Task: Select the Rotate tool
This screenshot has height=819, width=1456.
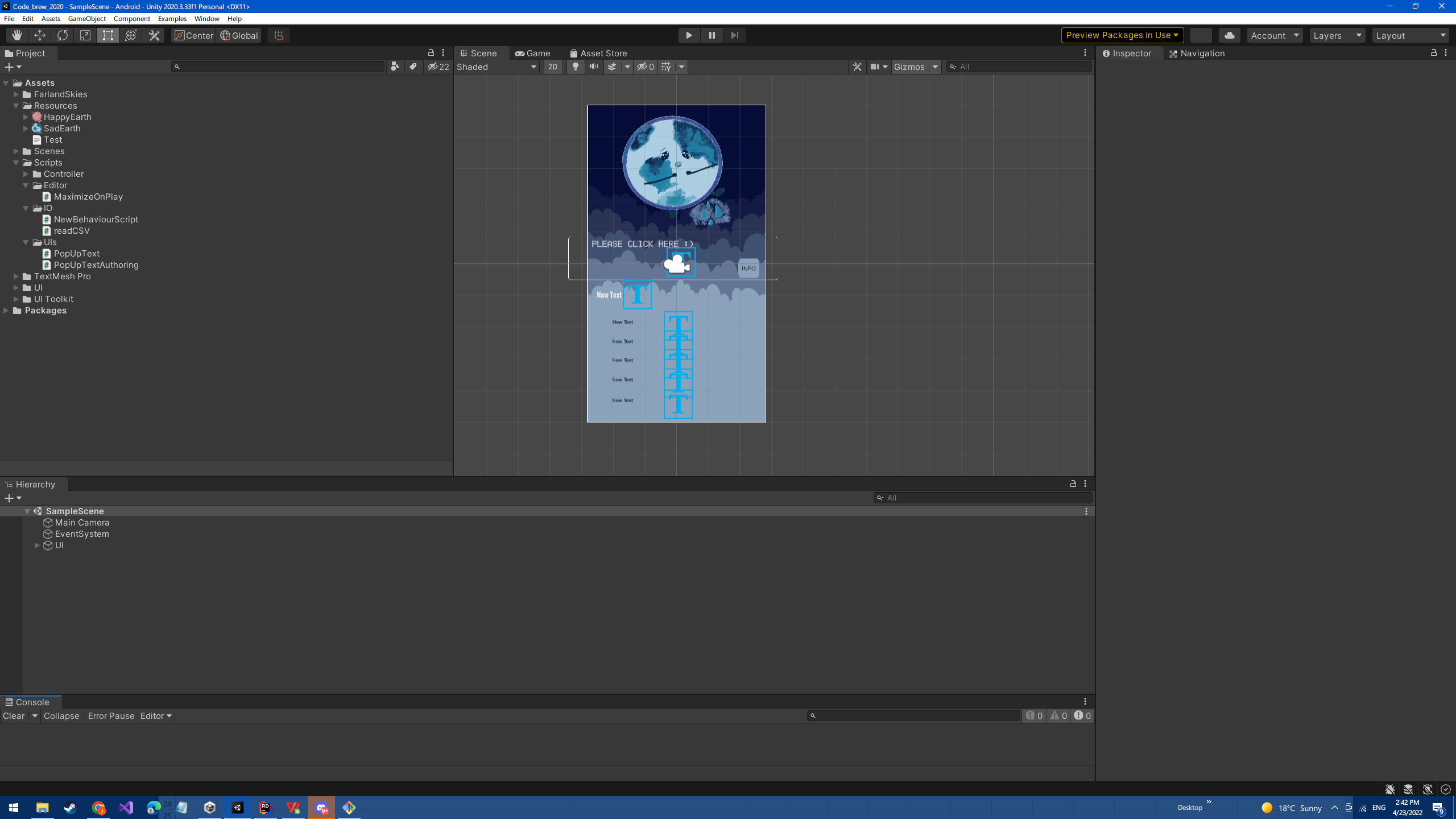Action: (63, 35)
